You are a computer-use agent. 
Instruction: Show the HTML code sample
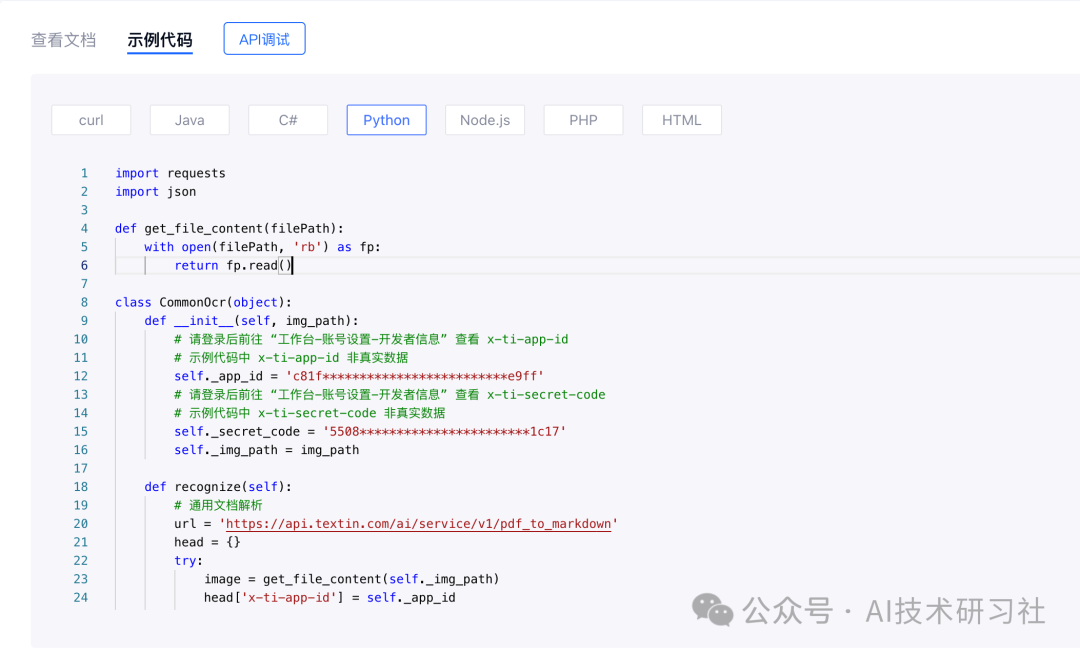pos(681,119)
